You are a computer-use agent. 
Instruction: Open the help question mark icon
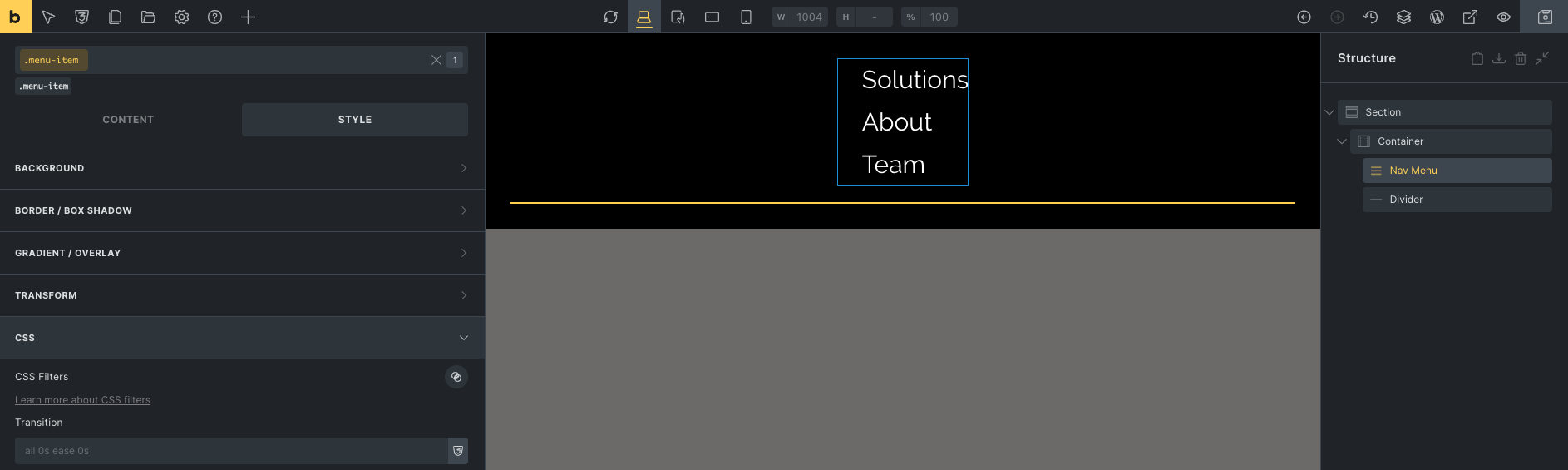214,17
